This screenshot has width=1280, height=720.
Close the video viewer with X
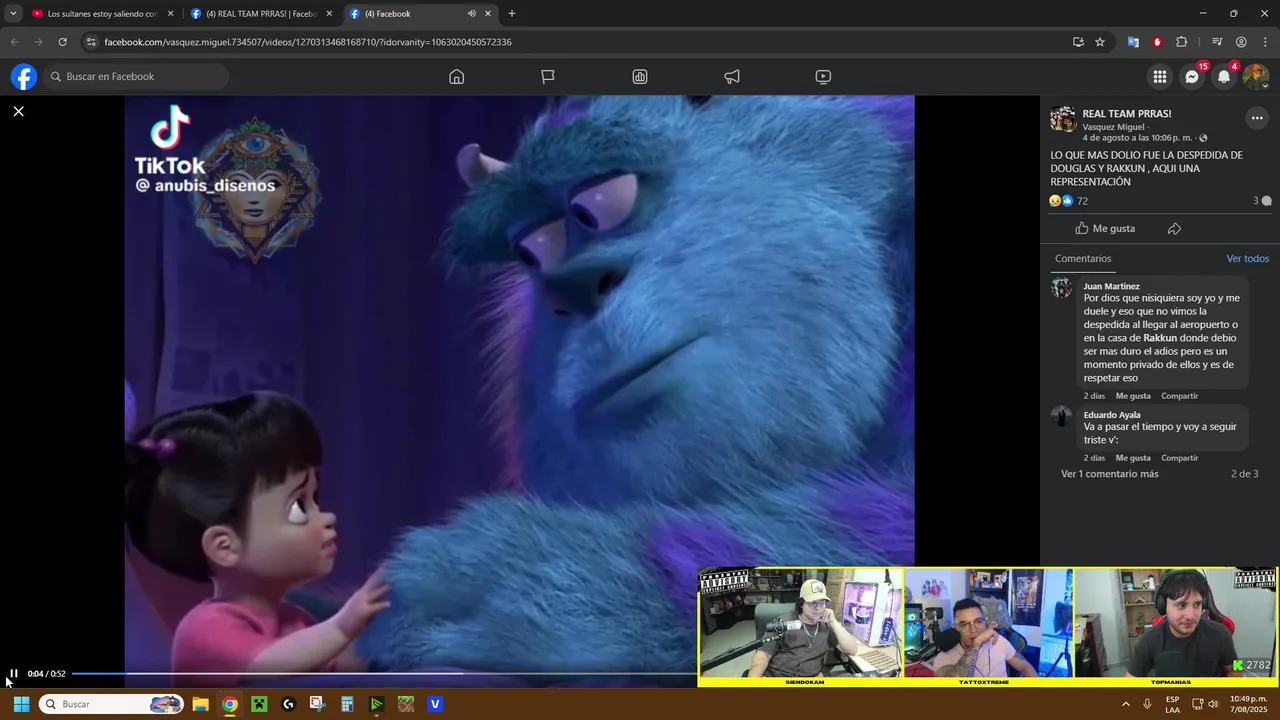pyautogui.click(x=18, y=111)
